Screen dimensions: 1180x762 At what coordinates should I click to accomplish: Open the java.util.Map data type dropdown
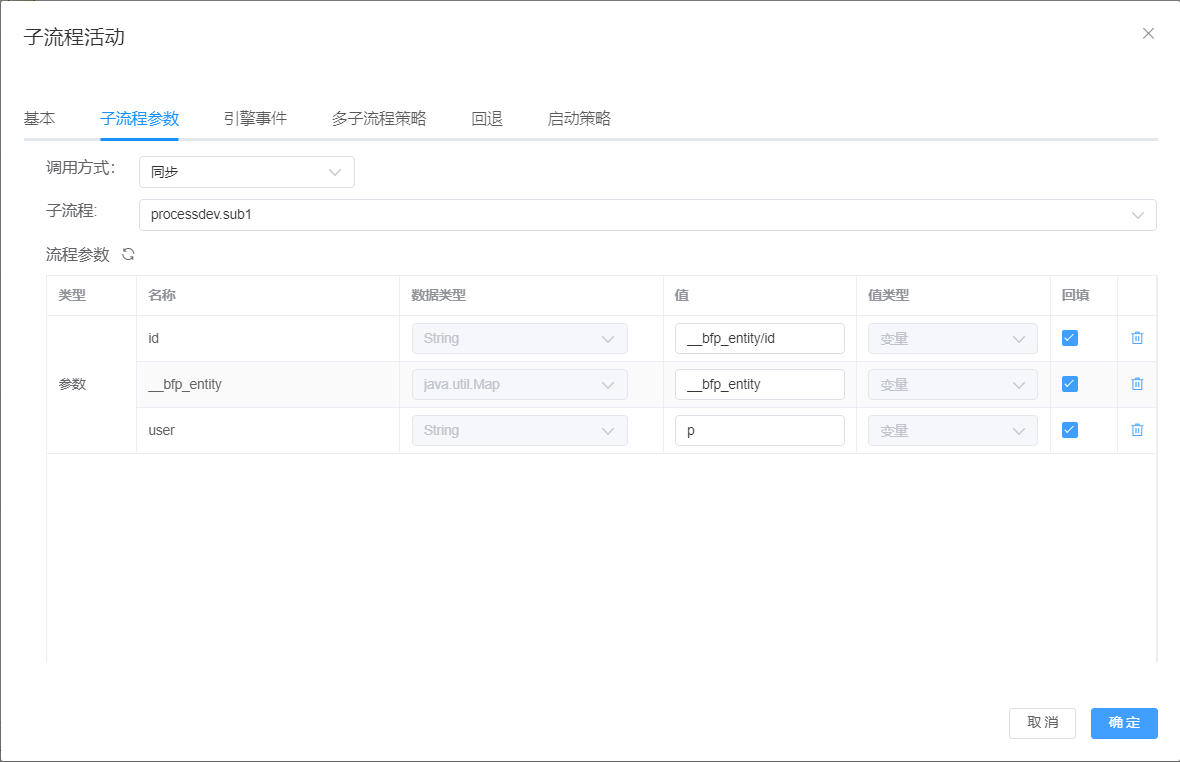(x=519, y=384)
